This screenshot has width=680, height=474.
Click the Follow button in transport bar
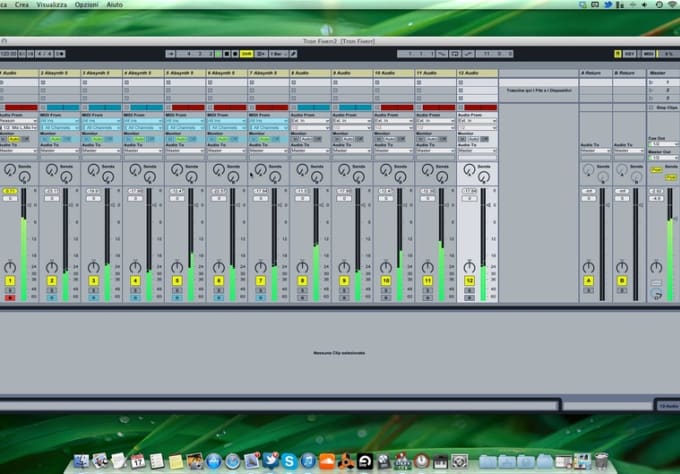point(170,54)
